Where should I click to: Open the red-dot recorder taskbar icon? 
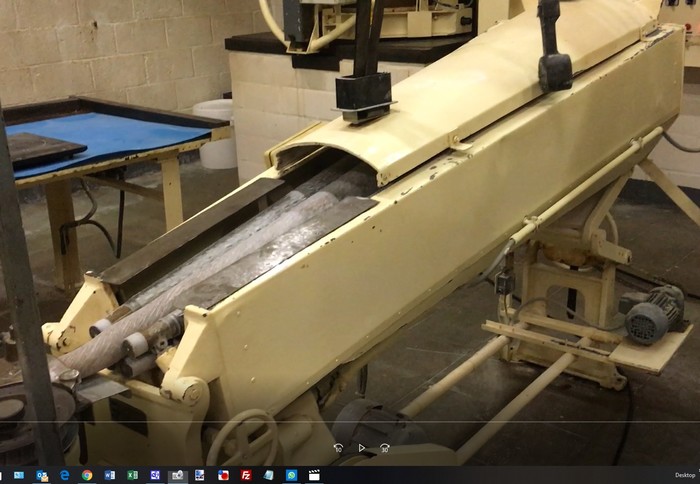[223, 476]
